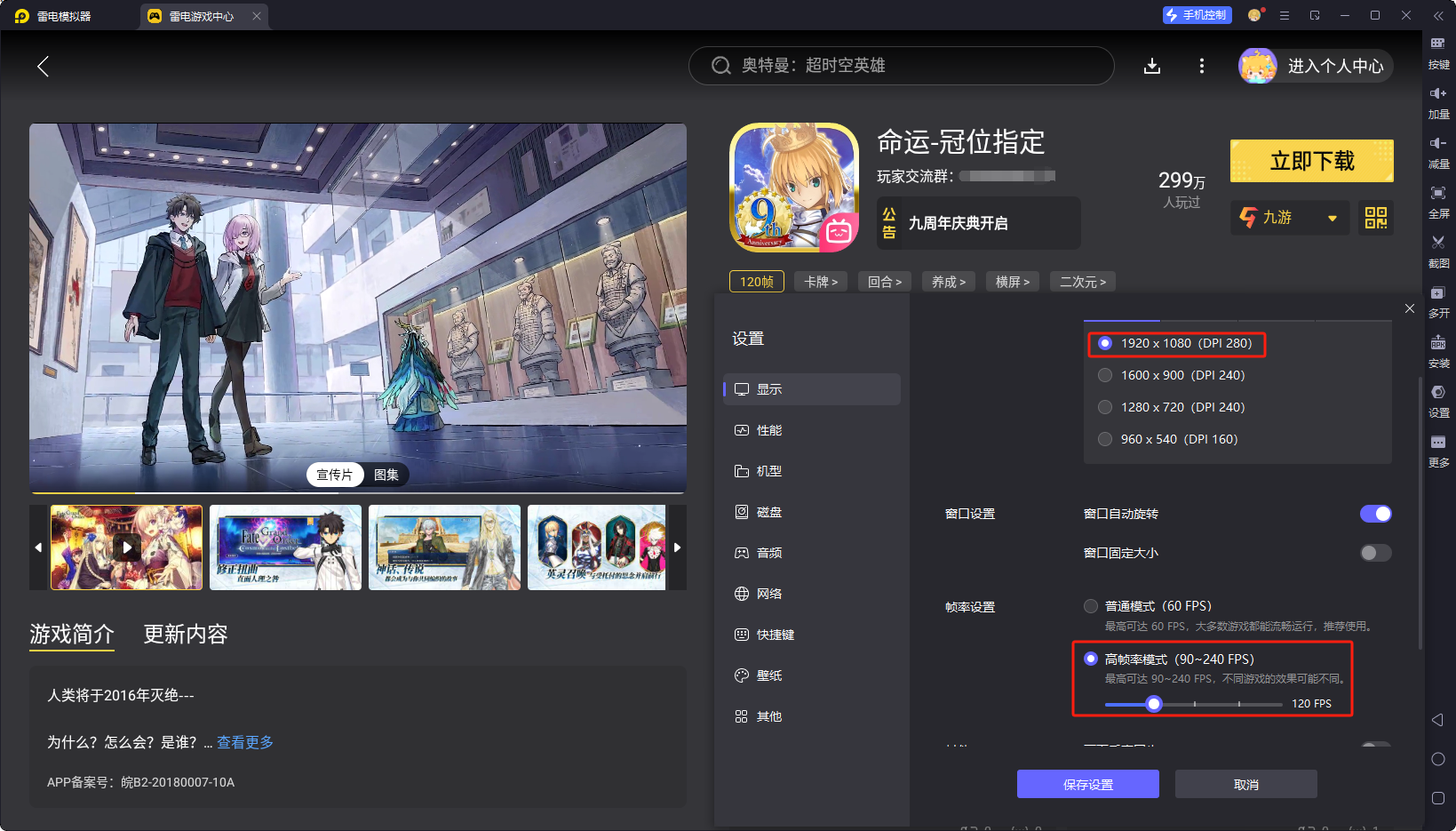
Task: Open the three-dot more options menu
Action: (1202, 66)
